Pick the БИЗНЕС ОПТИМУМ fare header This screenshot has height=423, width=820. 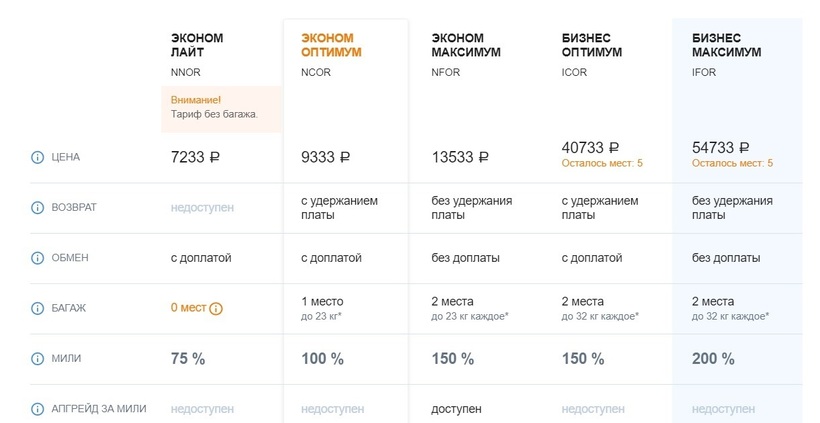pyautogui.click(x=592, y=45)
